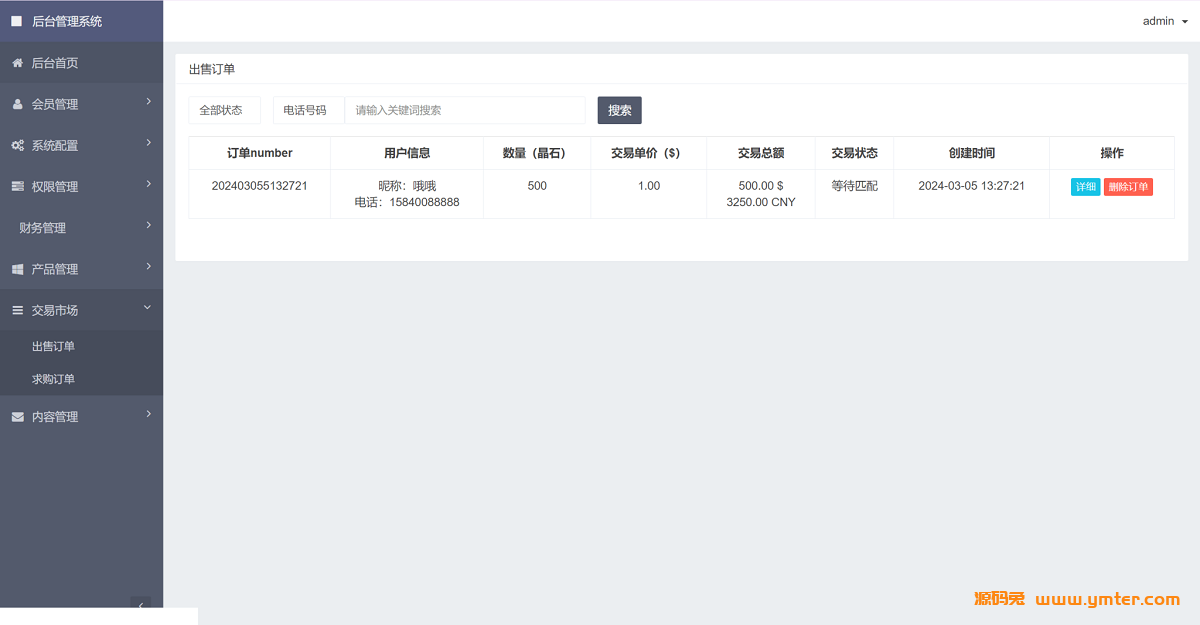The image size is (1200, 625).
Task: Click the 创建时间 column header
Action: click(972, 153)
